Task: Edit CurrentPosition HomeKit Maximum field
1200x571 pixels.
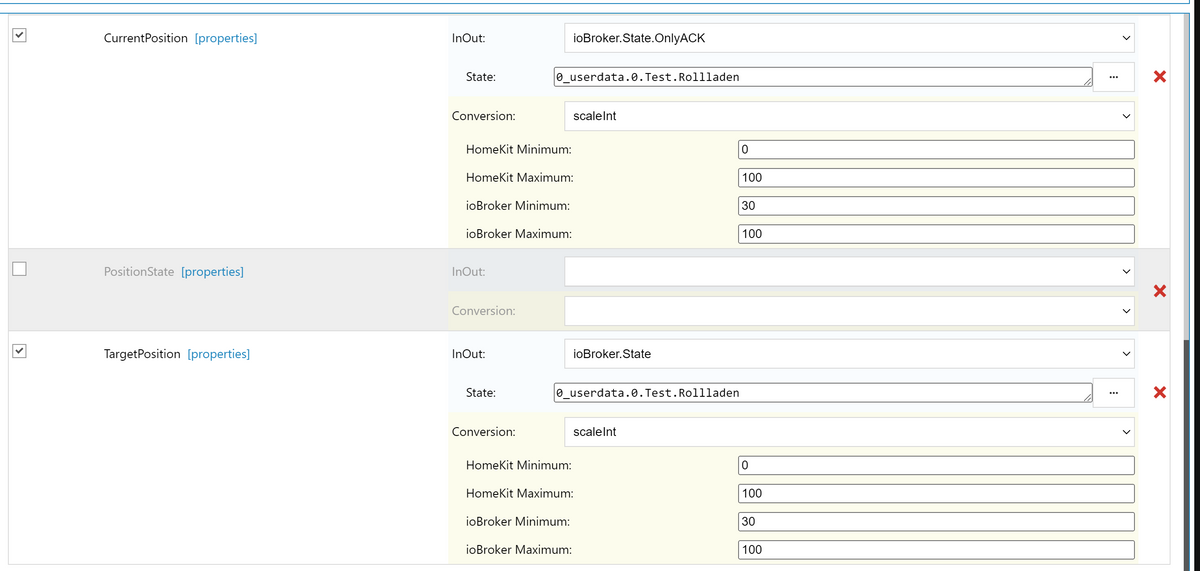Action: [x=936, y=177]
